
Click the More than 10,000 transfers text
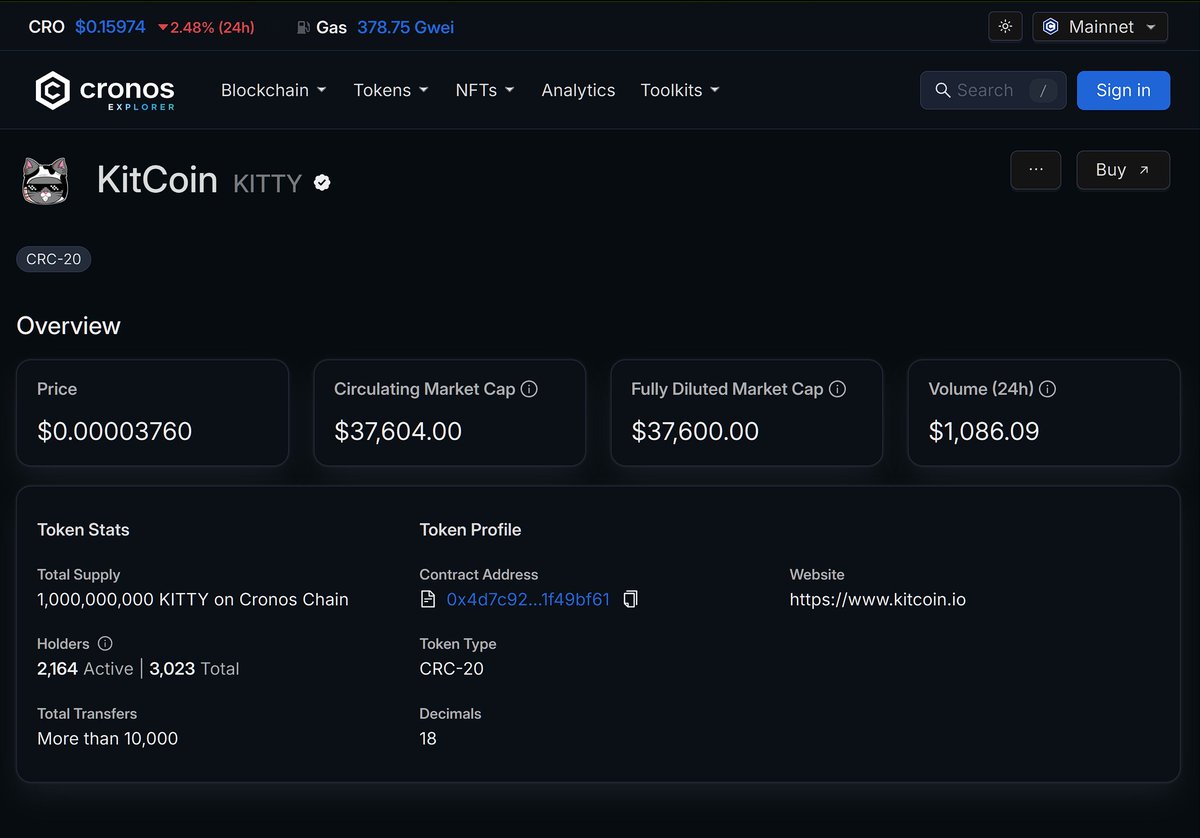pos(108,739)
